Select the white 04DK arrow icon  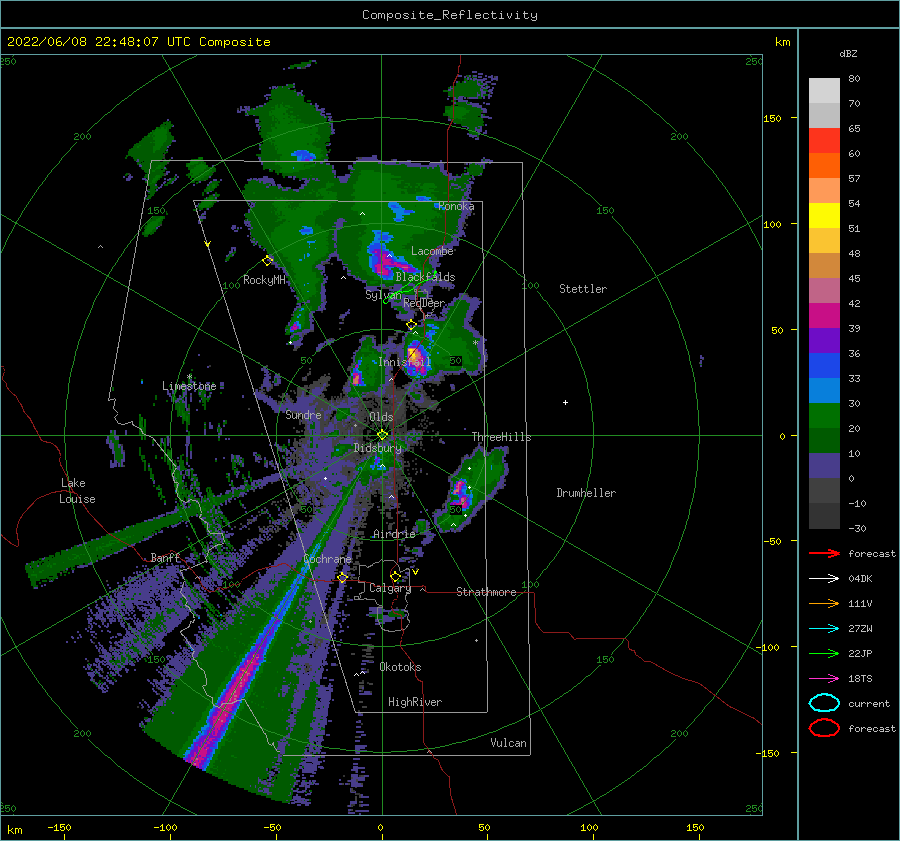pos(824,579)
